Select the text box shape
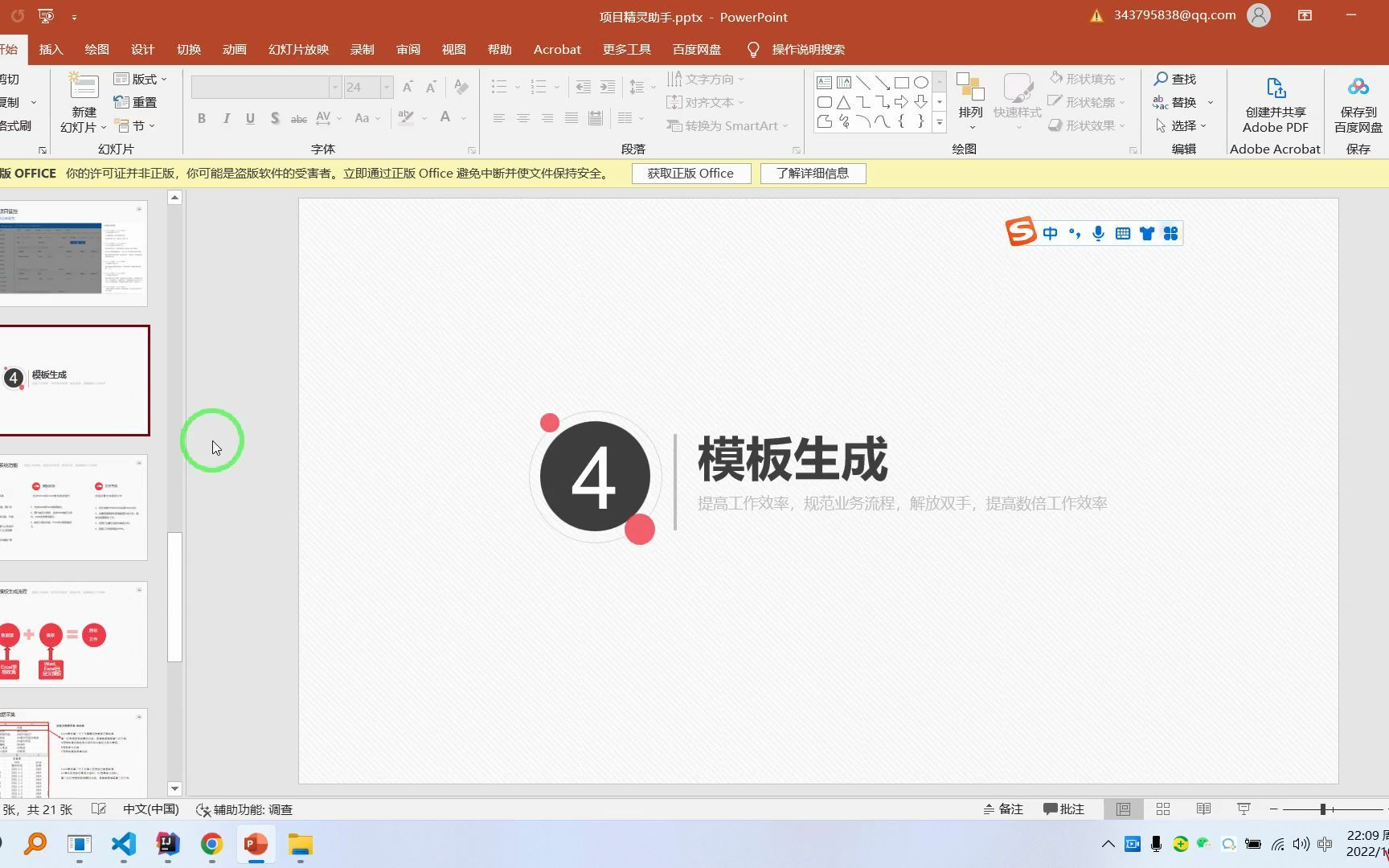This screenshot has height=868, width=1389. [824, 83]
